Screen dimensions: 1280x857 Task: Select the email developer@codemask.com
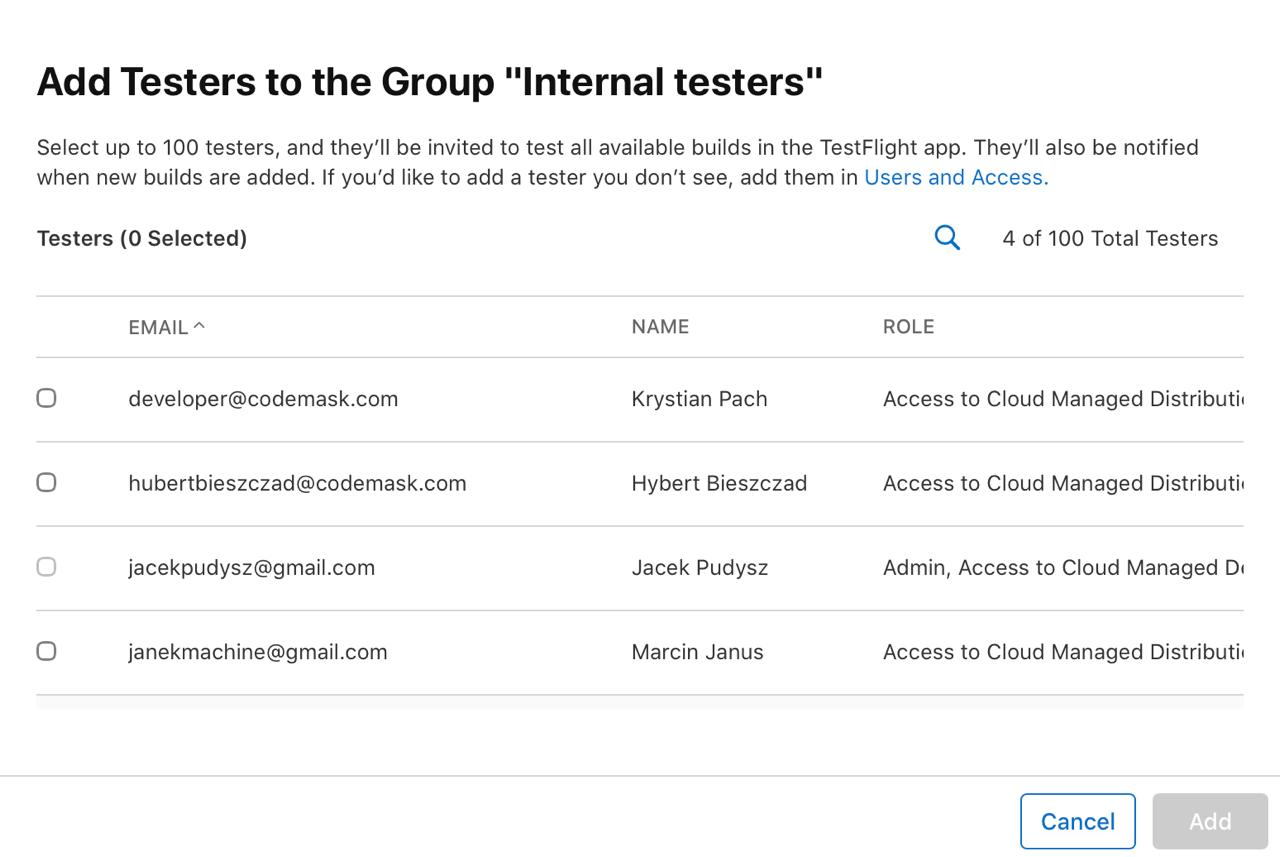pos(263,399)
